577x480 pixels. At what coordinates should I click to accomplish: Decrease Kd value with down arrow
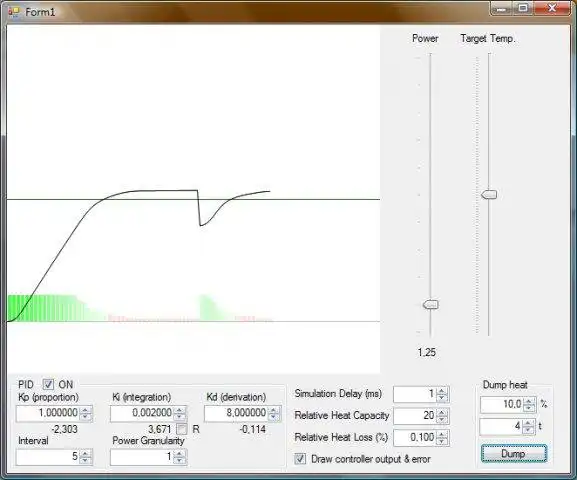pos(273,417)
